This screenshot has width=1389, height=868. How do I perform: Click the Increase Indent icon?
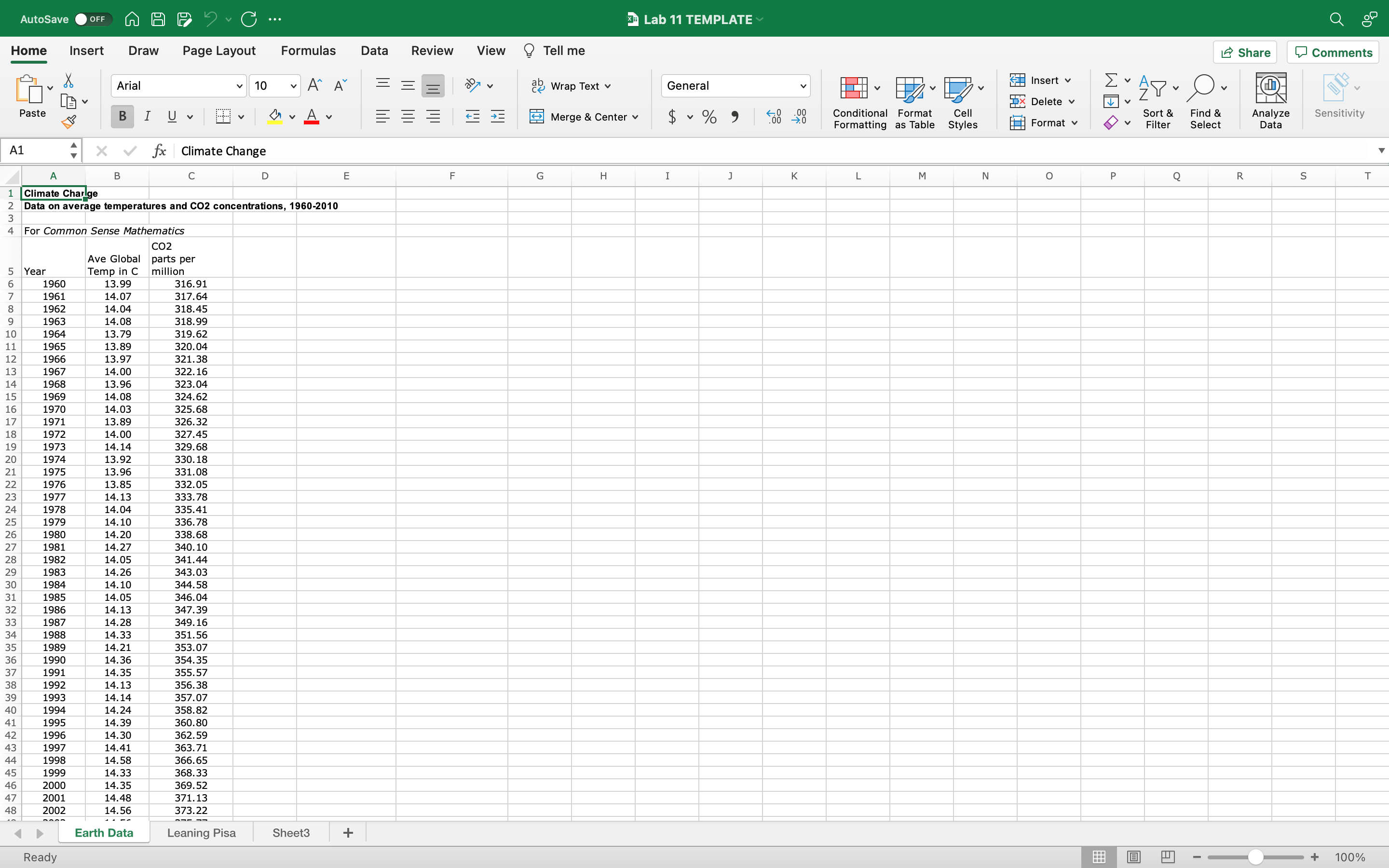[498, 117]
